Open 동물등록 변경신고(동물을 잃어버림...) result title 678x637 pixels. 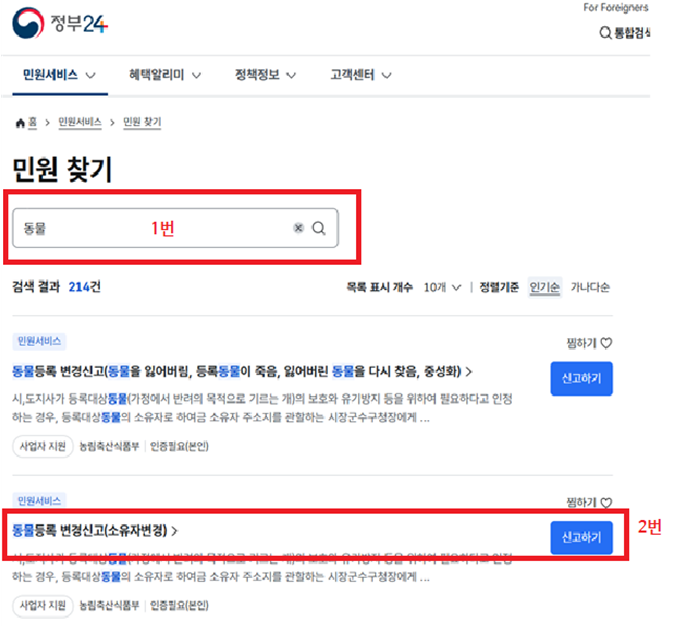[x=242, y=371]
